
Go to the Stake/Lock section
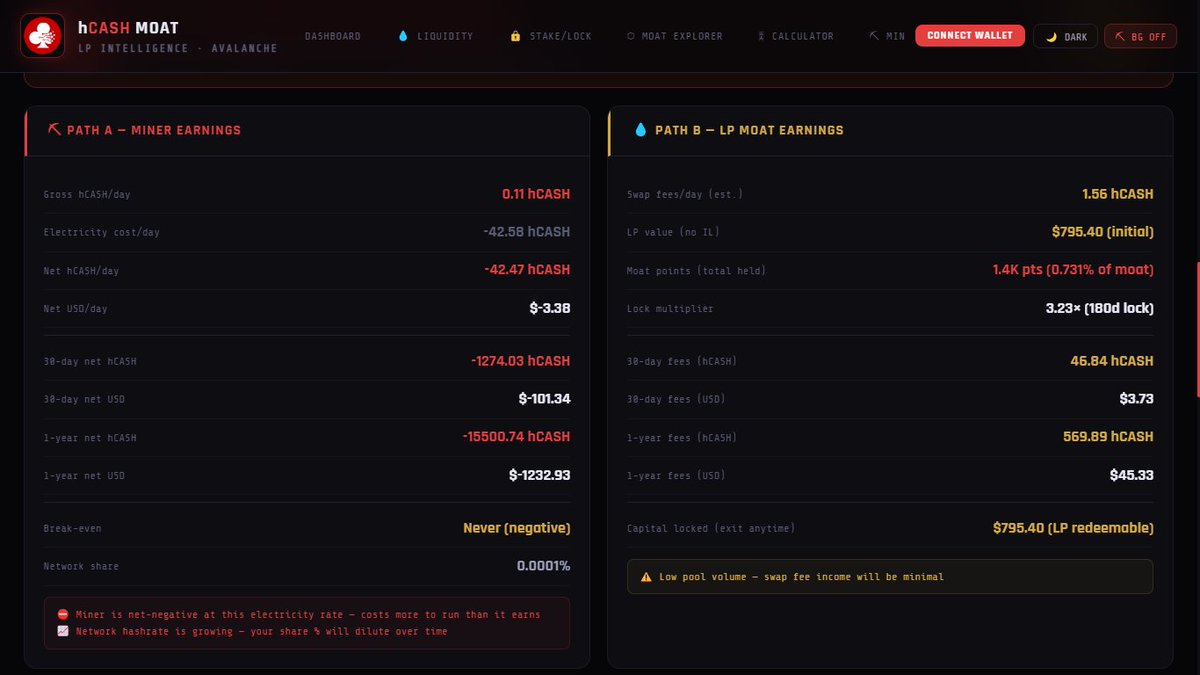tap(550, 36)
